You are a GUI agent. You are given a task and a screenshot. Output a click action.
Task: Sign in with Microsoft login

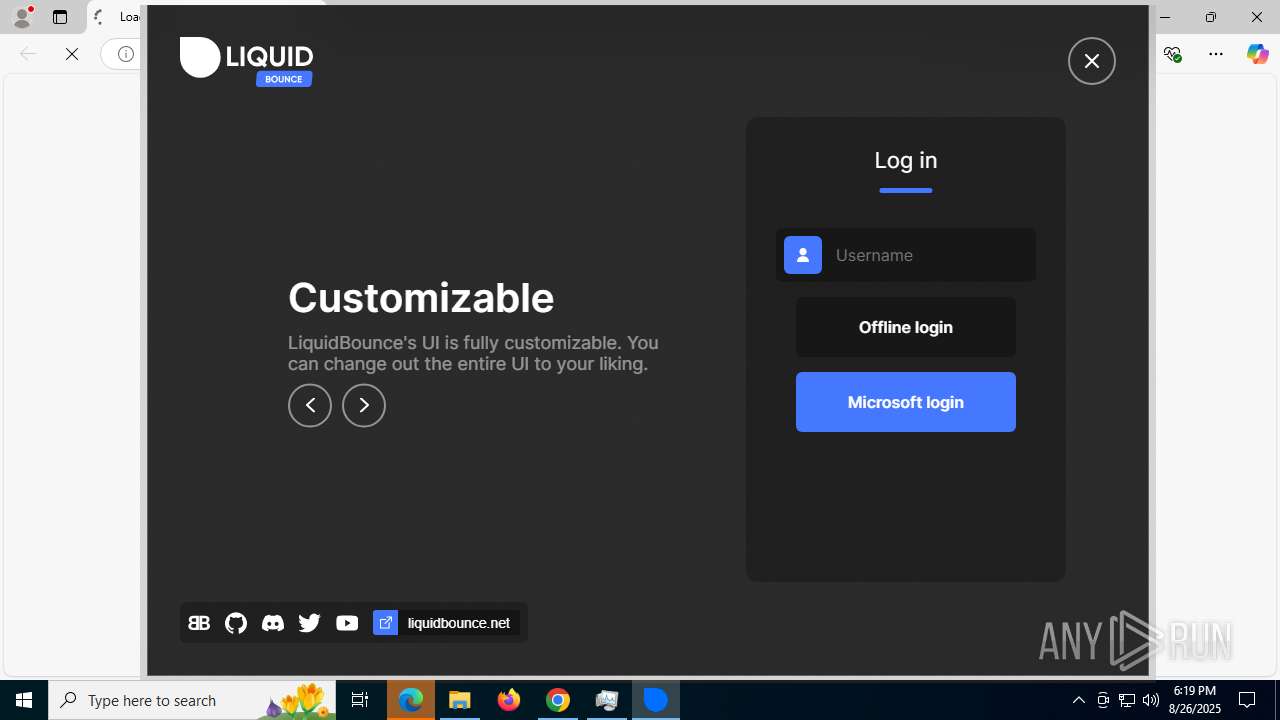[906, 402]
